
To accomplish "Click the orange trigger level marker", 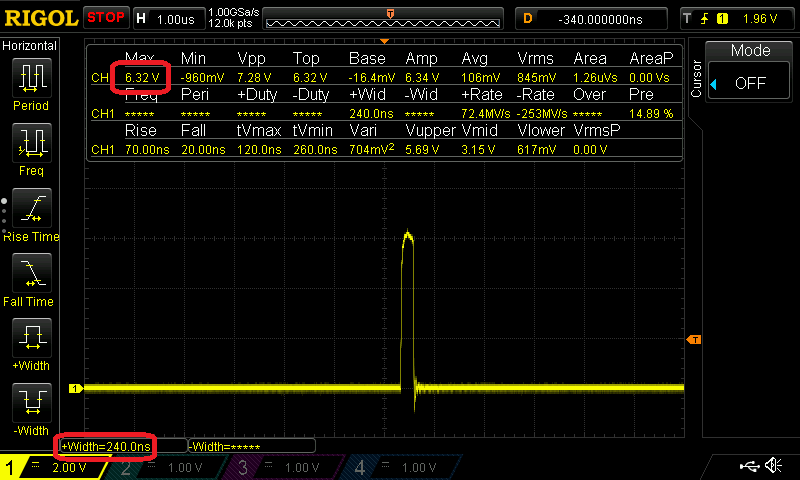I will (x=693, y=341).
